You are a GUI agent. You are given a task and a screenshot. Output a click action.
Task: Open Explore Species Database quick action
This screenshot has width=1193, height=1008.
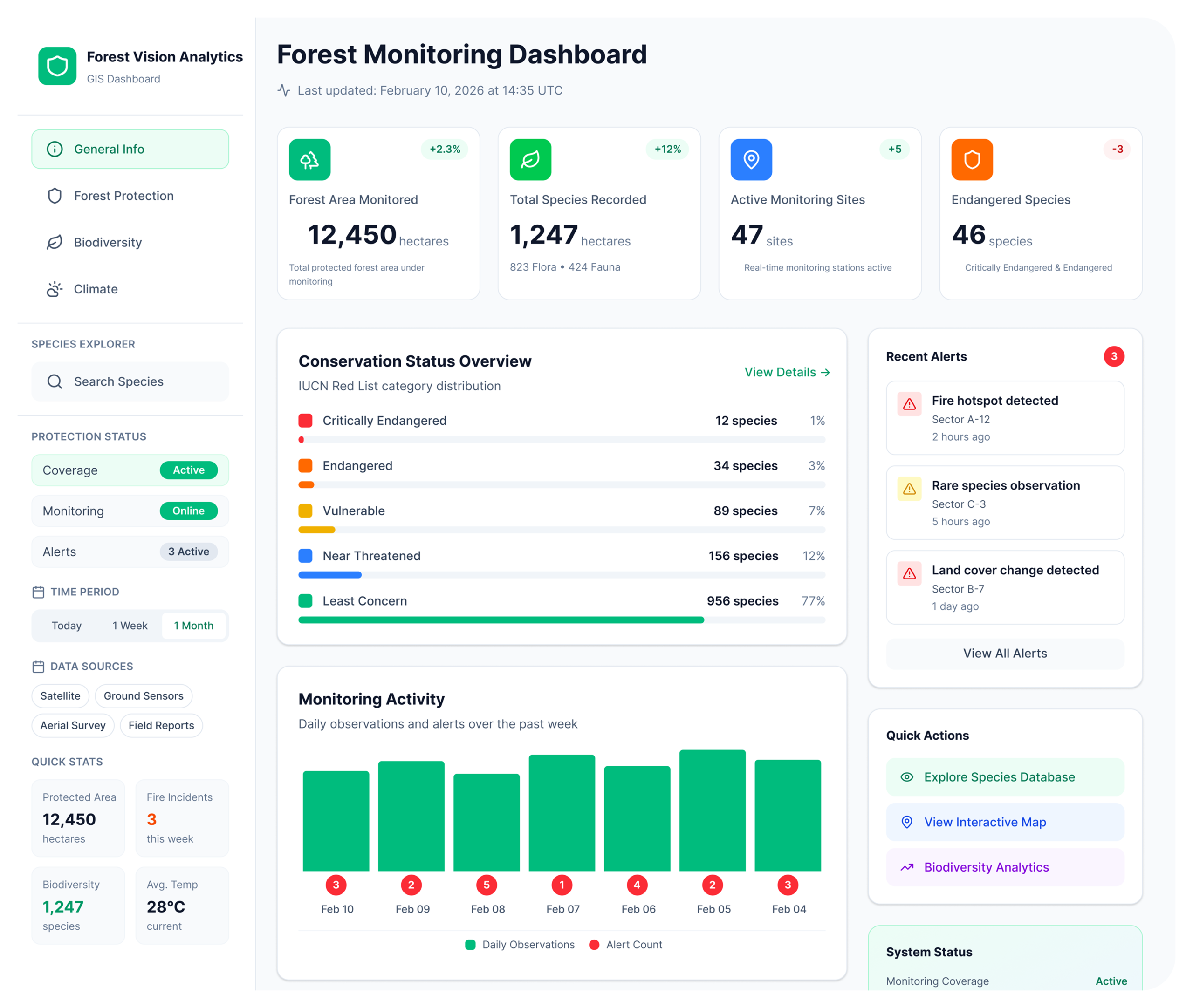(x=1004, y=776)
